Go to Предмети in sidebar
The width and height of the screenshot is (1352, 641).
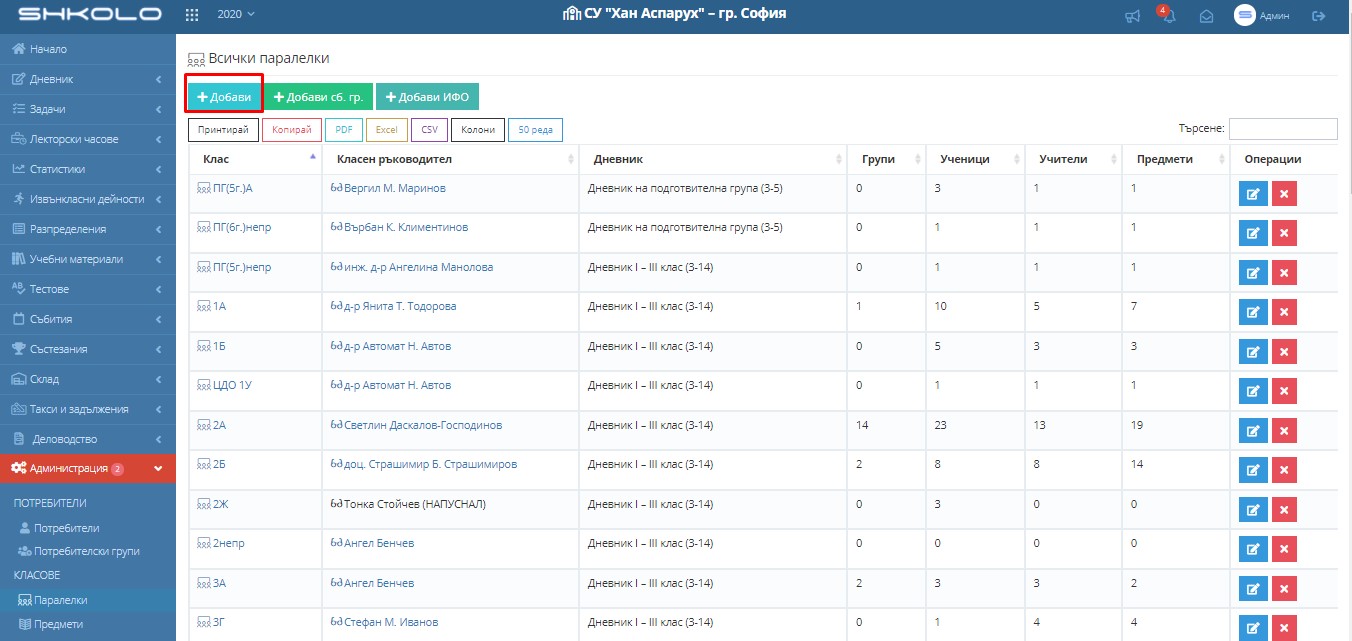click(x=58, y=624)
